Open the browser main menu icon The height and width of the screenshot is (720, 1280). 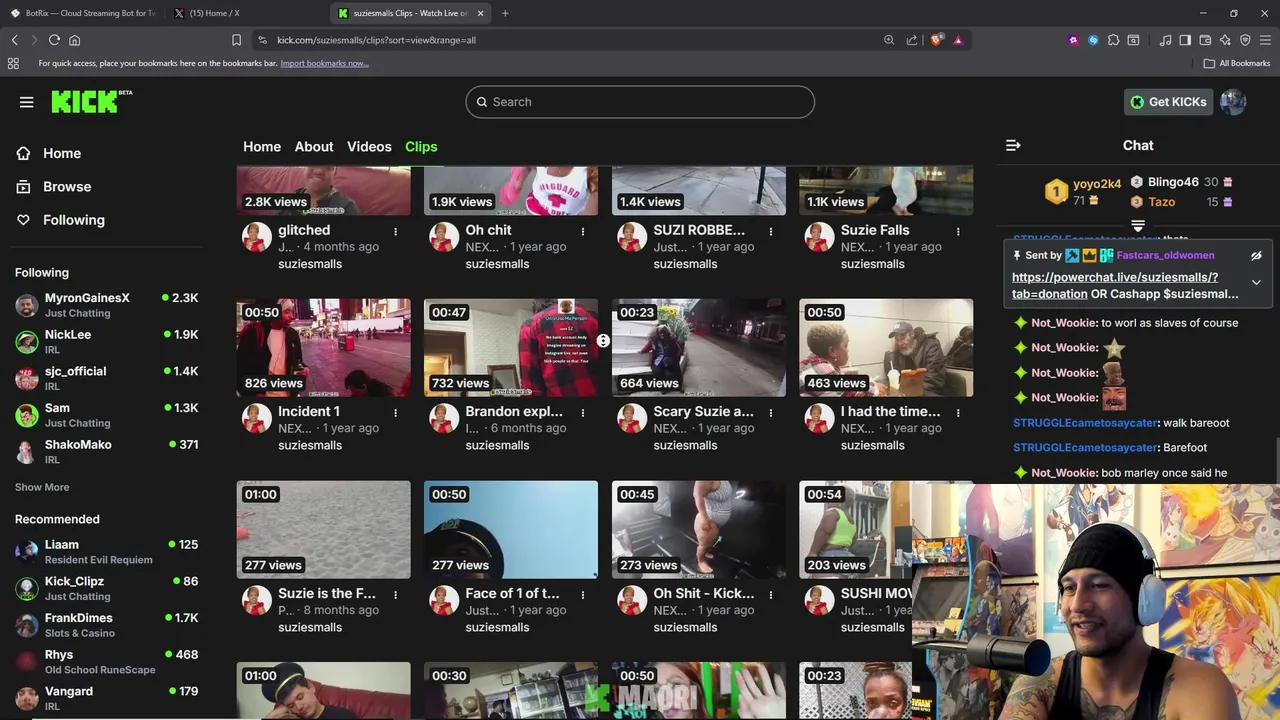point(1265,40)
